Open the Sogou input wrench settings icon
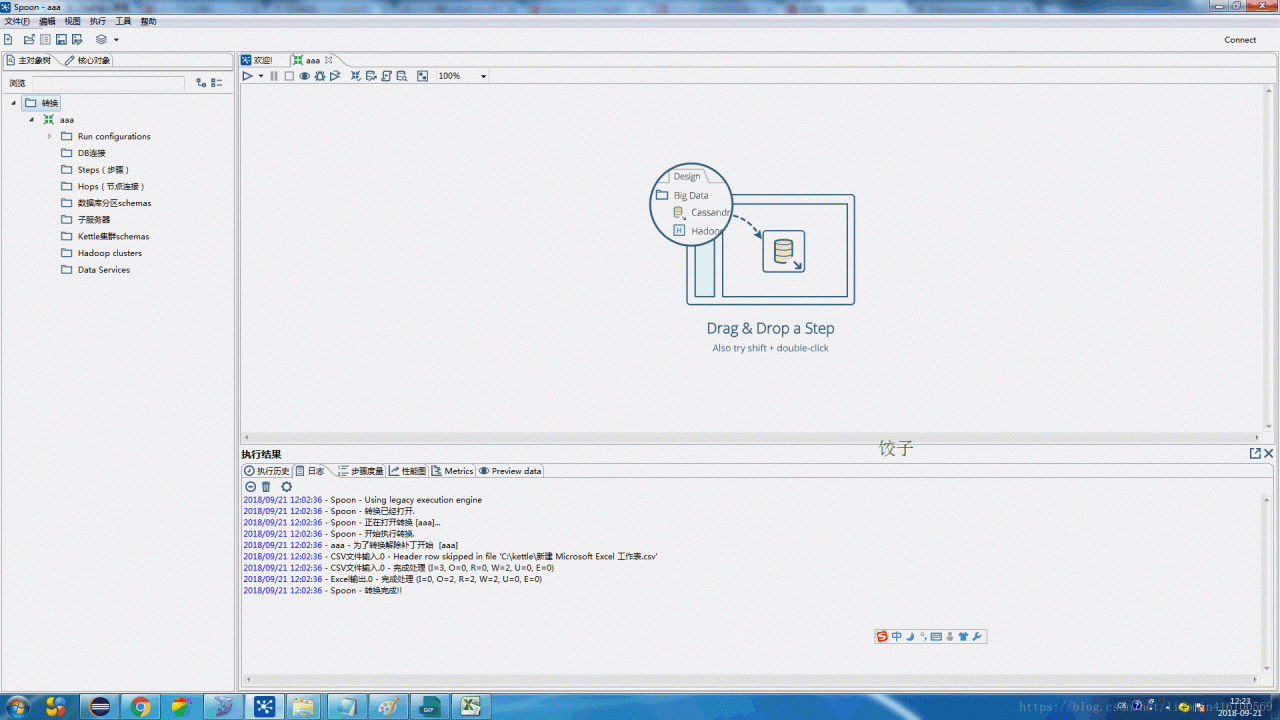Viewport: 1280px width, 720px height. tap(977, 636)
